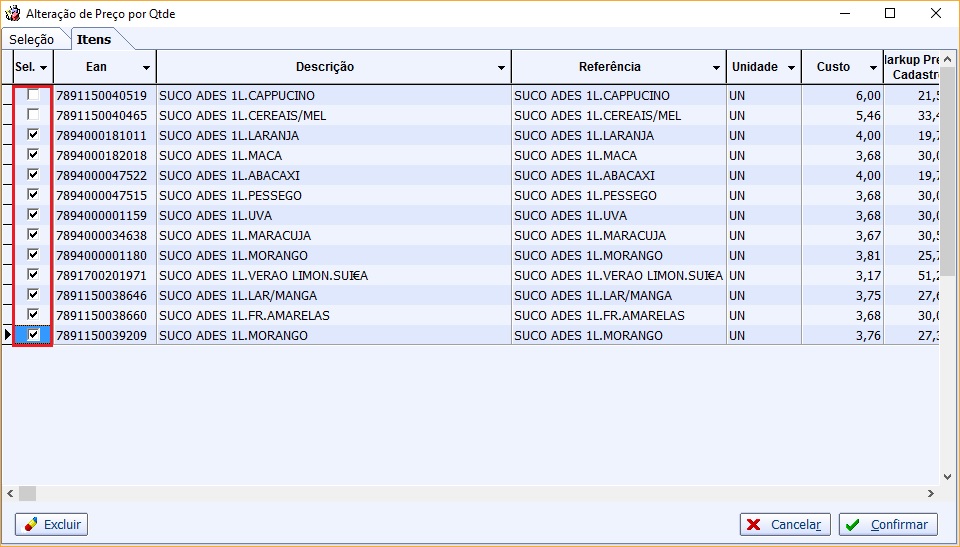Click the vertical scrollbar down arrow
This screenshot has height=547, width=960.
coord(947,477)
